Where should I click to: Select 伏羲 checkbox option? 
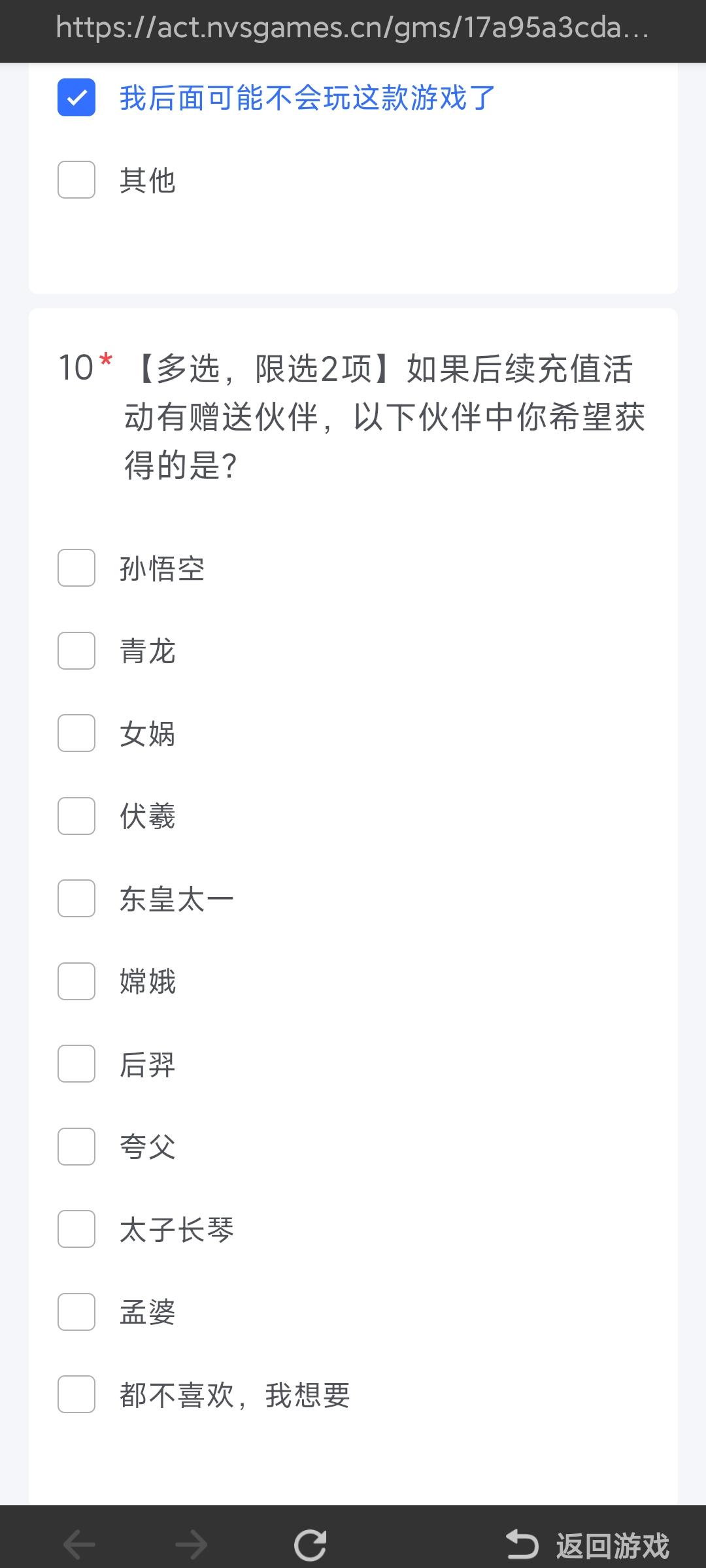tap(76, 816)
